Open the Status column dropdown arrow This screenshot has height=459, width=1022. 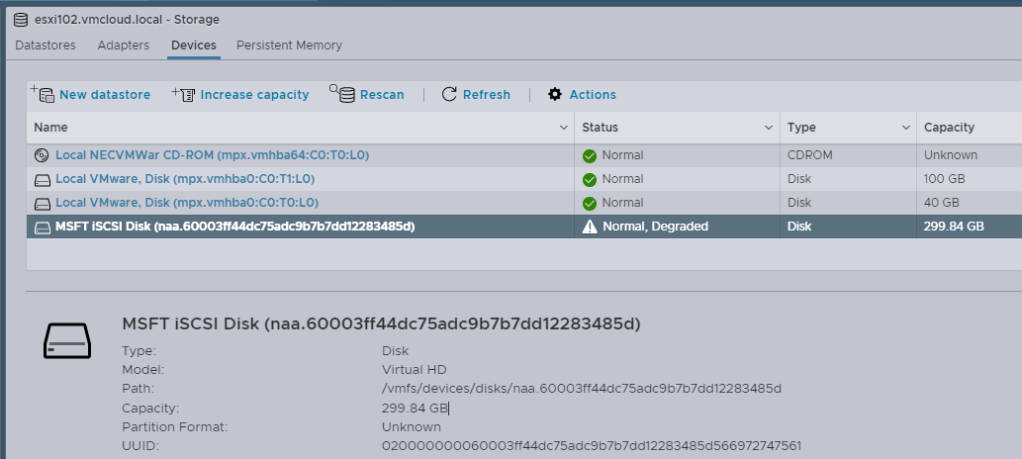769,128
